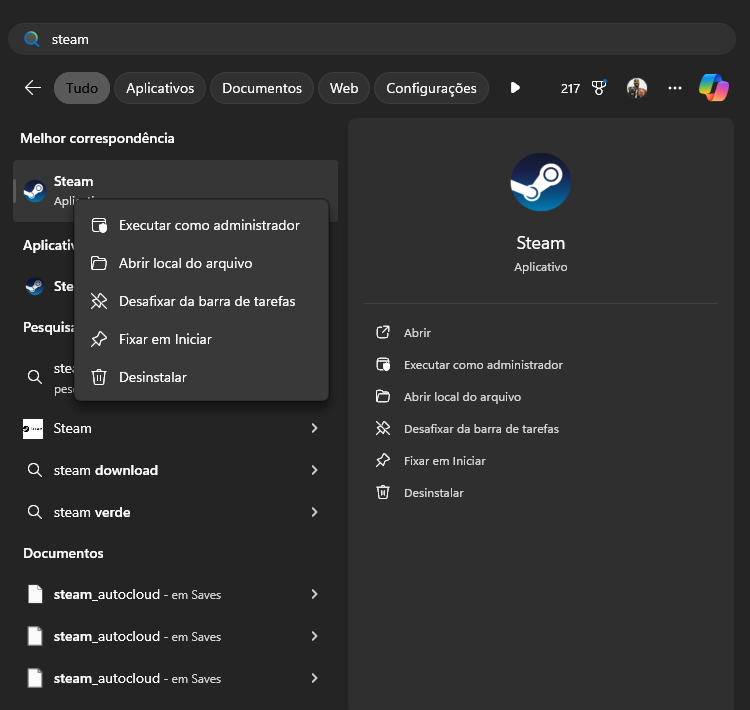This screenshot has width=750, height=710.
Task: Click the Documentos section heading
Action: [x=63, y=554]
